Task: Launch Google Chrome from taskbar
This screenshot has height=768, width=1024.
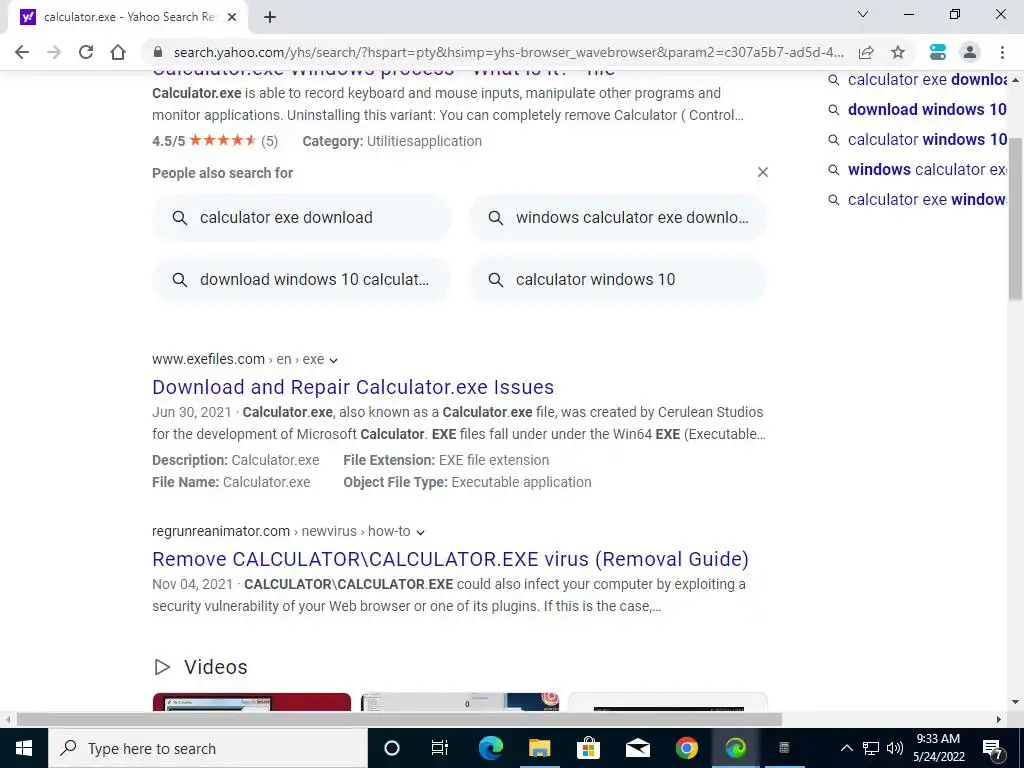Action: click(x=686, y=748)
